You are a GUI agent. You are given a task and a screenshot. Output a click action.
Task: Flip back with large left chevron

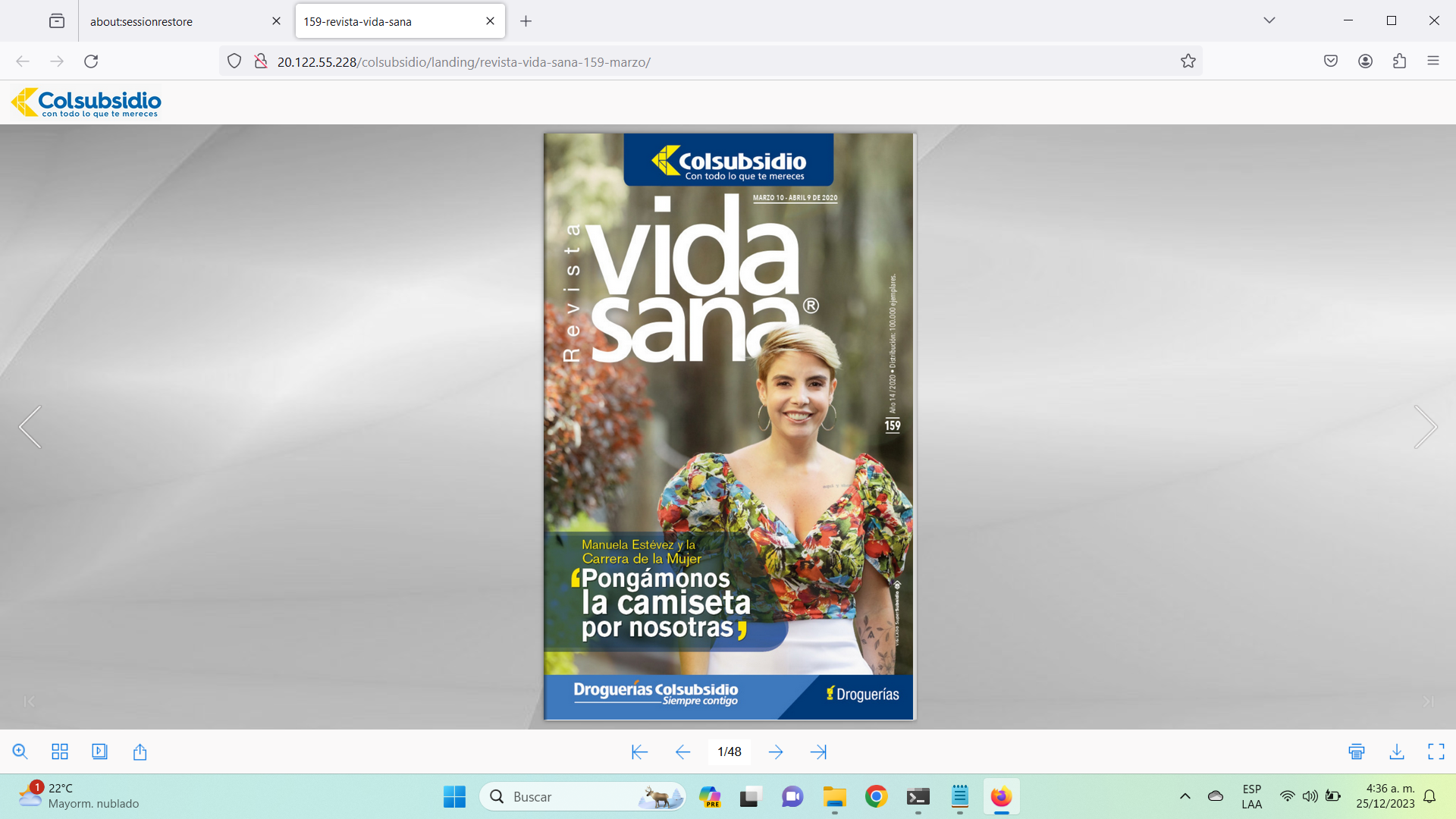pos(30,427)
